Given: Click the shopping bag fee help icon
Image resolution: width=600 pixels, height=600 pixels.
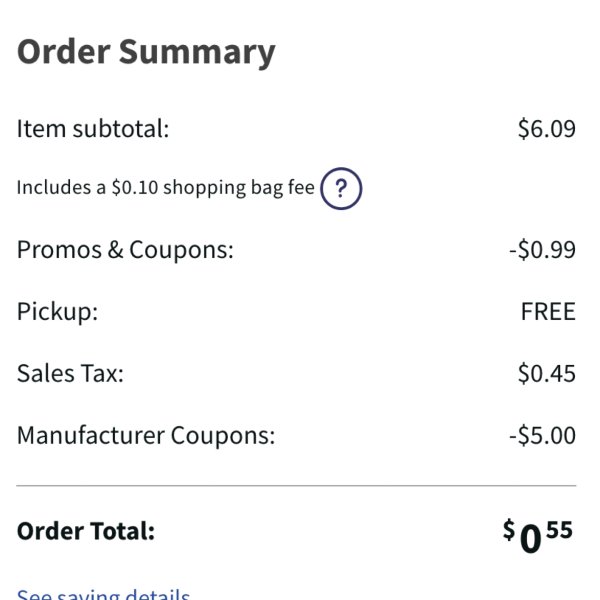Looking at the screenshot, I should (341, 188).
